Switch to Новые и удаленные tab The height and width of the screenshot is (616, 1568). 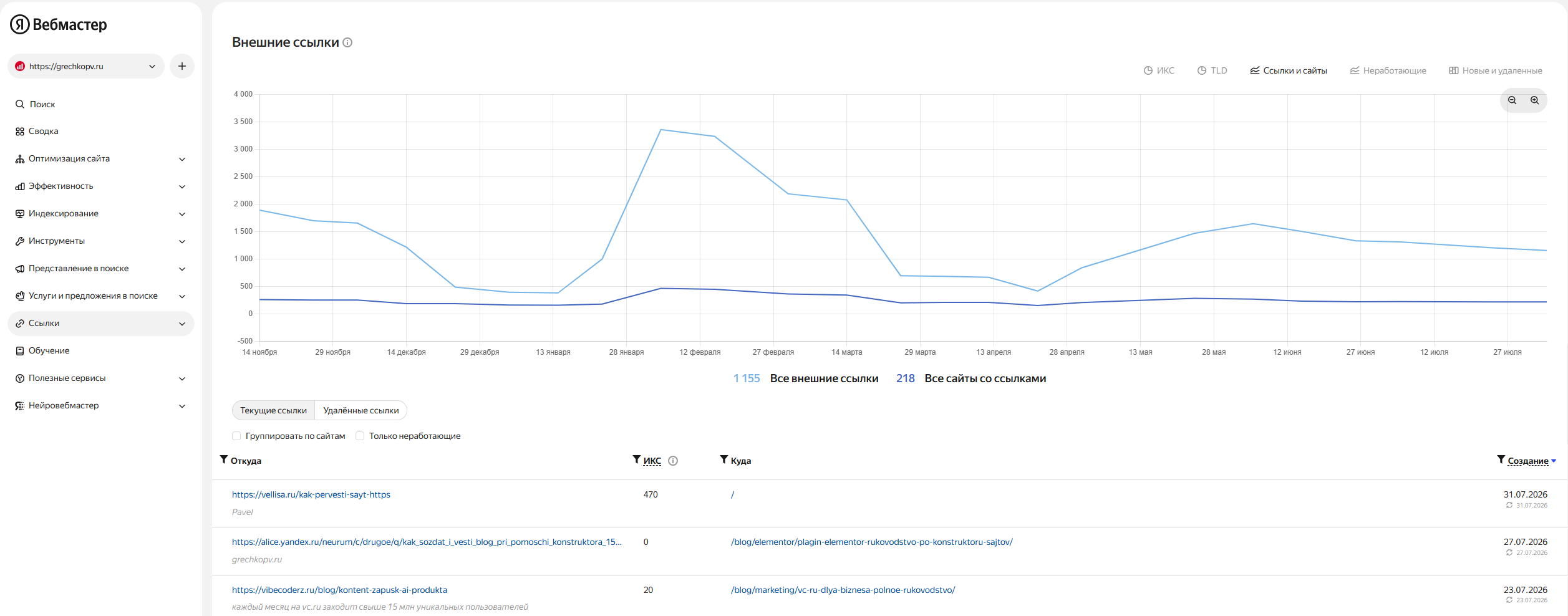[1495, 70]
